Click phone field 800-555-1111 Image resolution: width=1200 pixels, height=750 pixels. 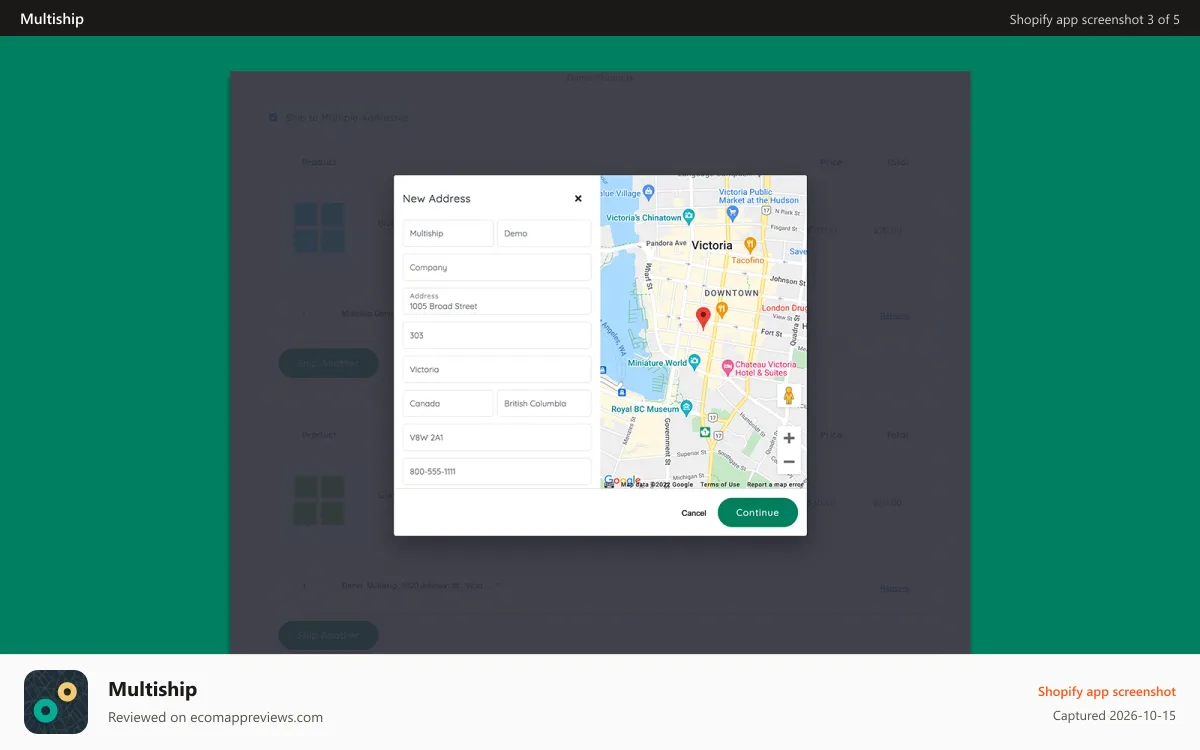coord(497,472)
